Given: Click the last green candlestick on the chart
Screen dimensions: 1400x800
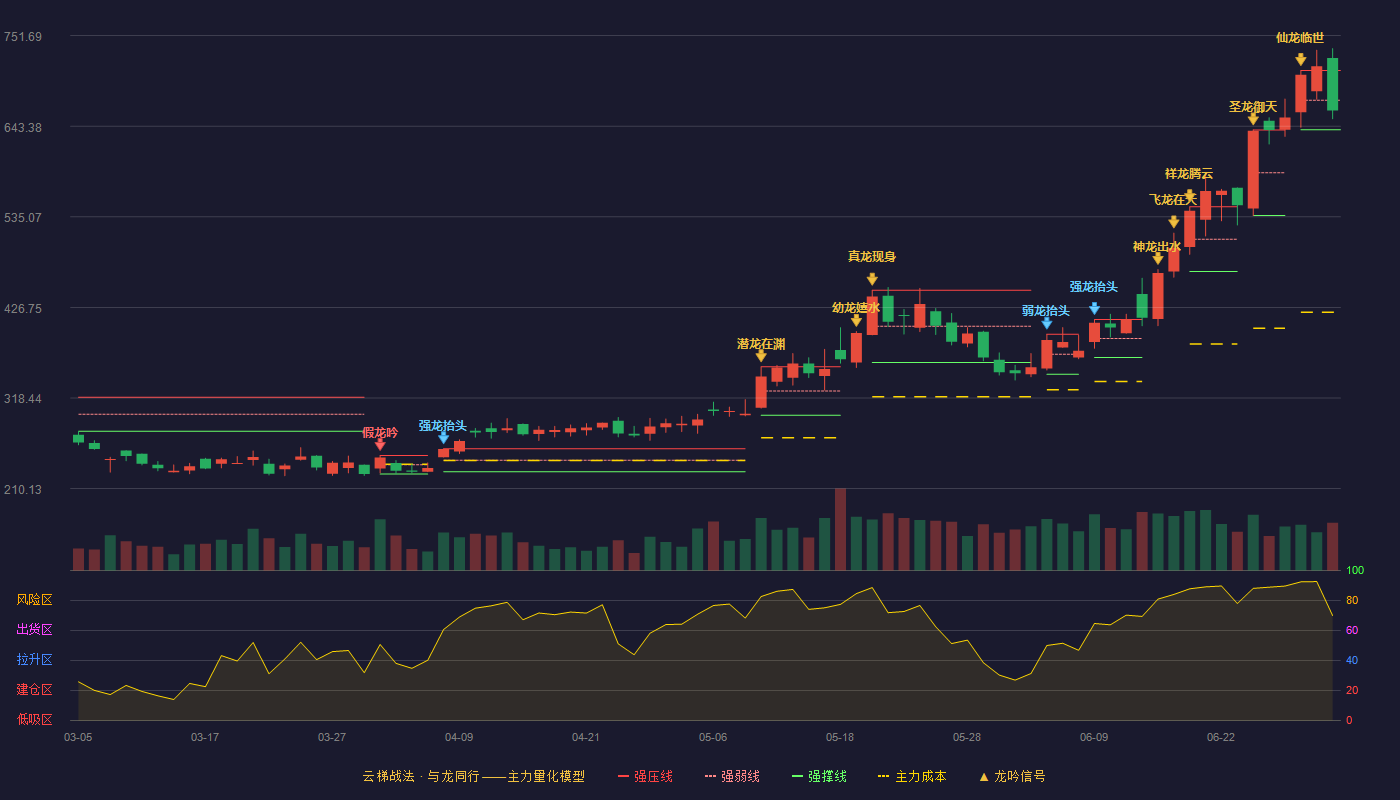Looking at the screenshot, I should [1332, 84].
